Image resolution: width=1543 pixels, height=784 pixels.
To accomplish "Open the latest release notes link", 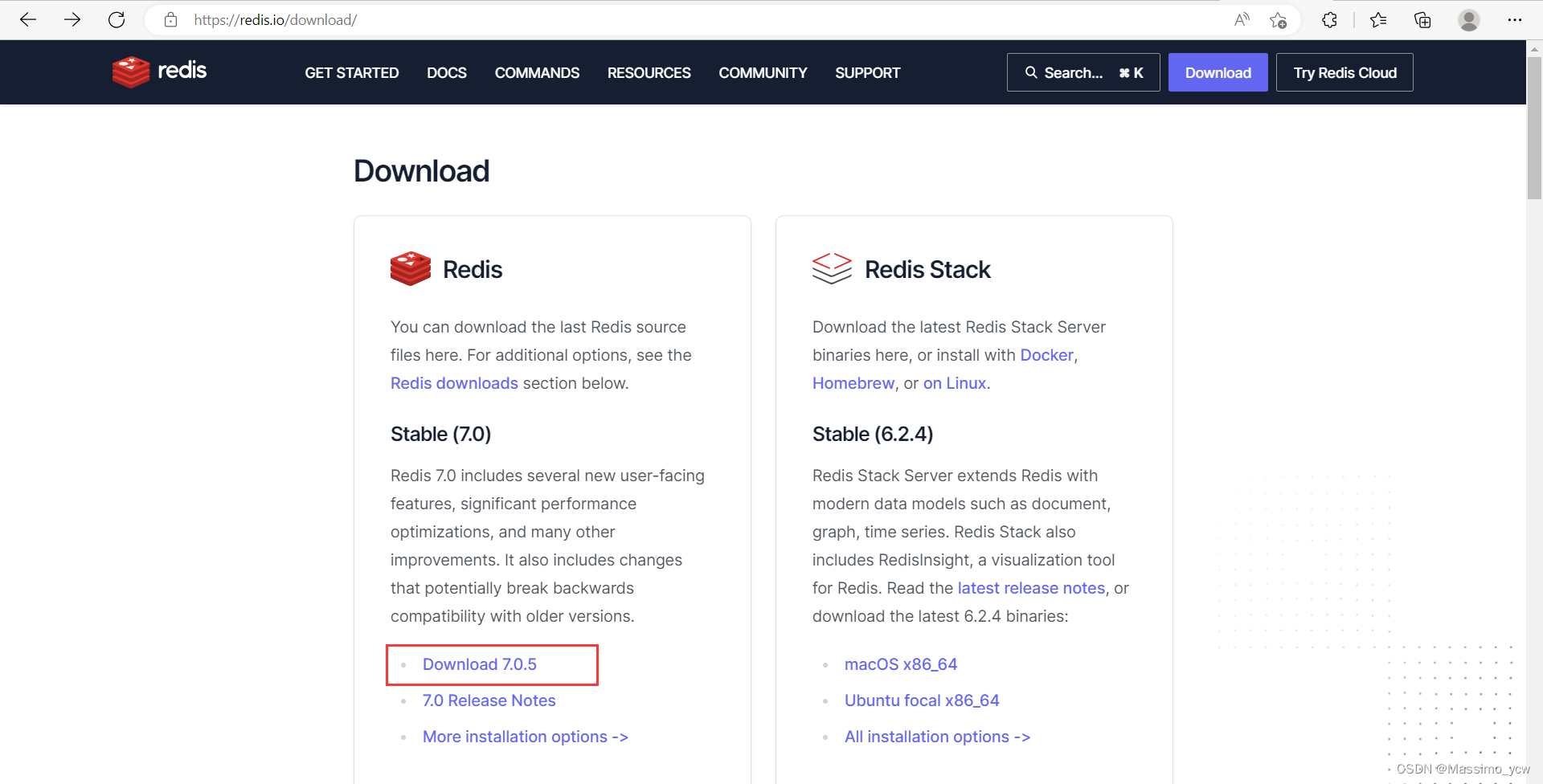I will coord(1031,588).
